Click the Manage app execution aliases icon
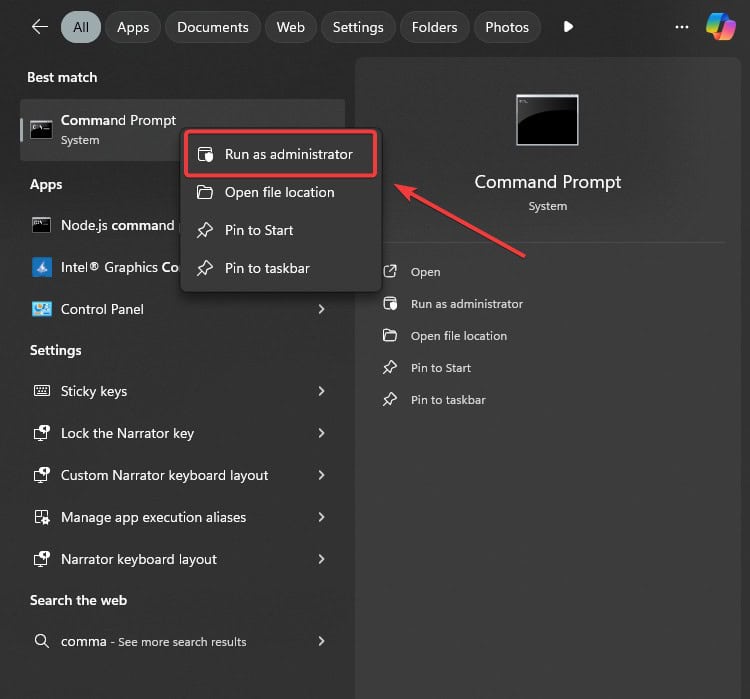Image resolution: width=750 pixels, height=699 pixels. tap(42, 517)
